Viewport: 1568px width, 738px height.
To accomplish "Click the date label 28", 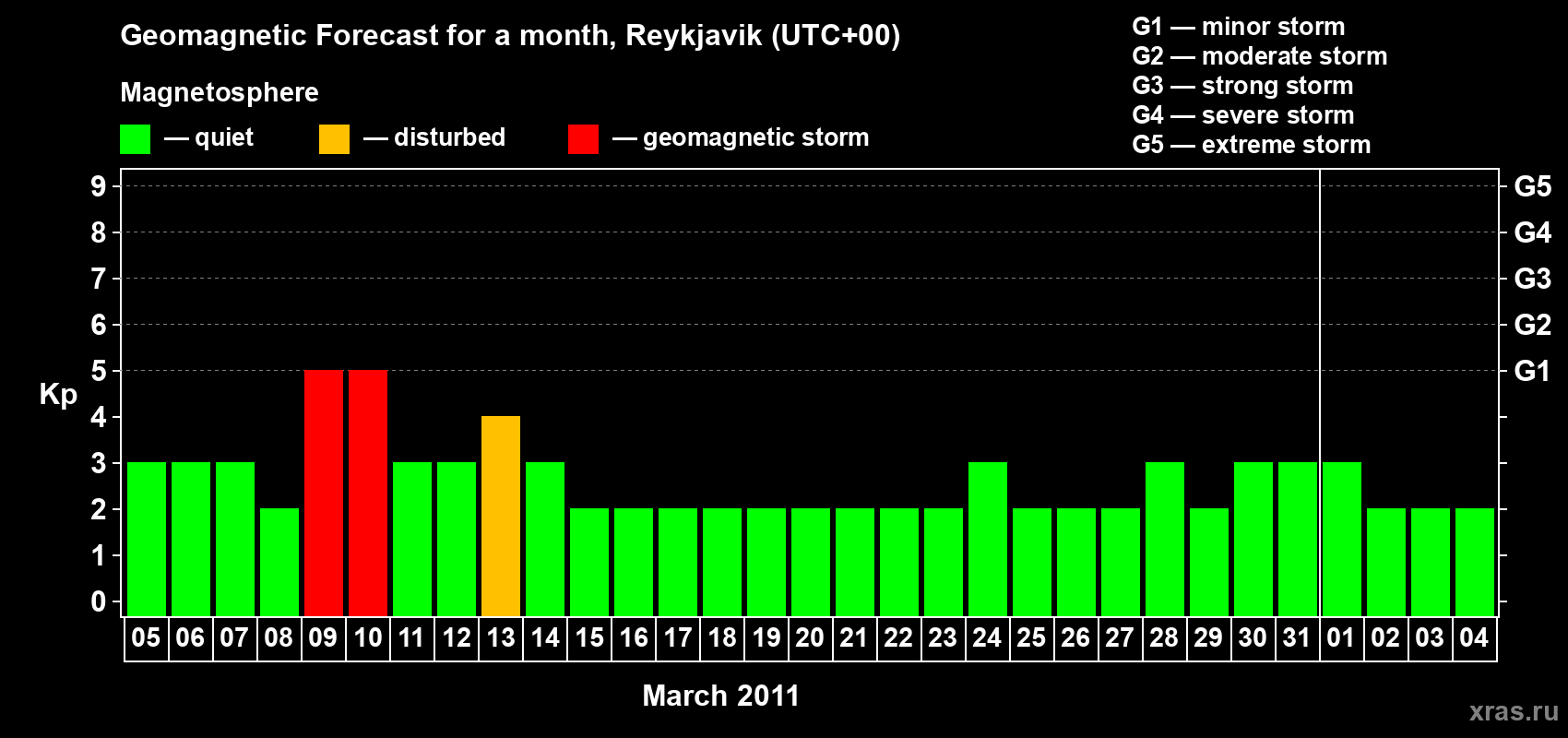I will (x=1164, y=637).
